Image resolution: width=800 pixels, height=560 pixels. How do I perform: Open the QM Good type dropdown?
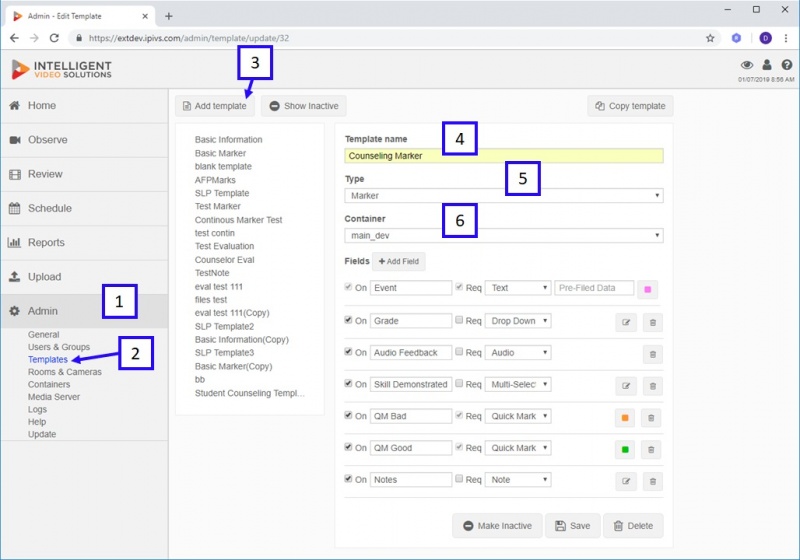518,448
